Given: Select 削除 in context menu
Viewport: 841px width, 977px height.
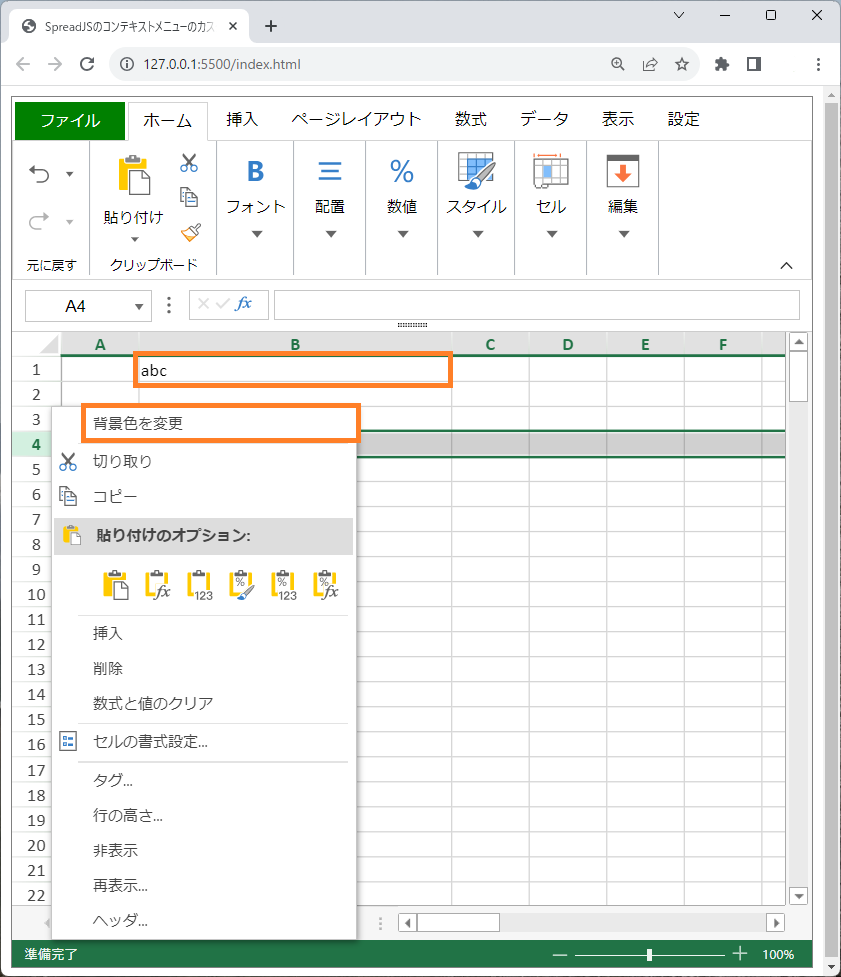Looking at the screenshot, I should [204, 669].
